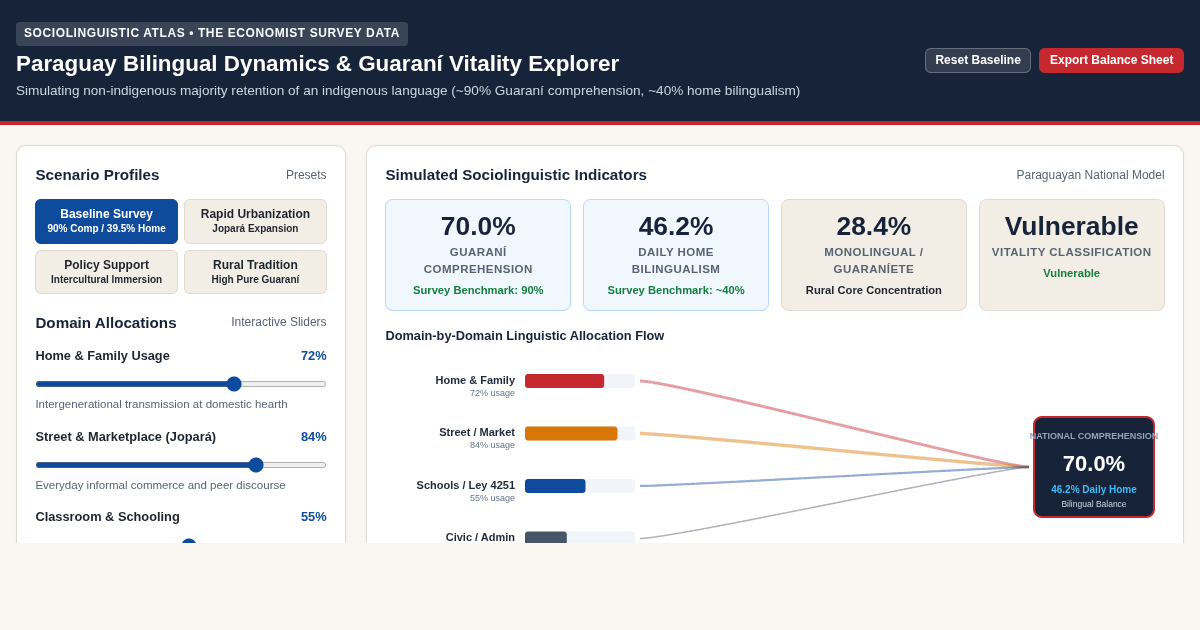Open the Vulnerable Vitality Classification card
Image resolution: width=1200 pixels, height=630 pixels.
point(1072,255)
